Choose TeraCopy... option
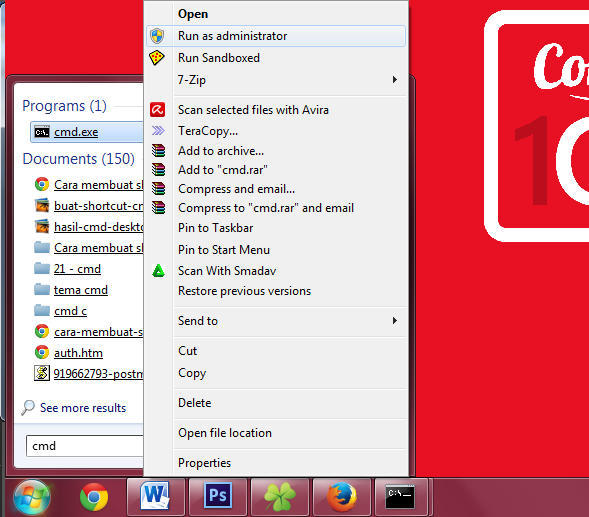589x517 pixels. [x=276, y=130]
